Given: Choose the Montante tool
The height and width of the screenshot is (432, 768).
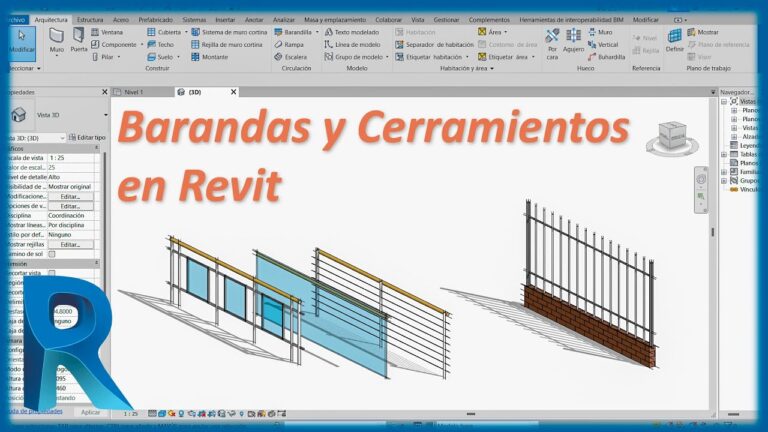Looking at the screenshot, I should pyautogui.click(x=210, y=57).
